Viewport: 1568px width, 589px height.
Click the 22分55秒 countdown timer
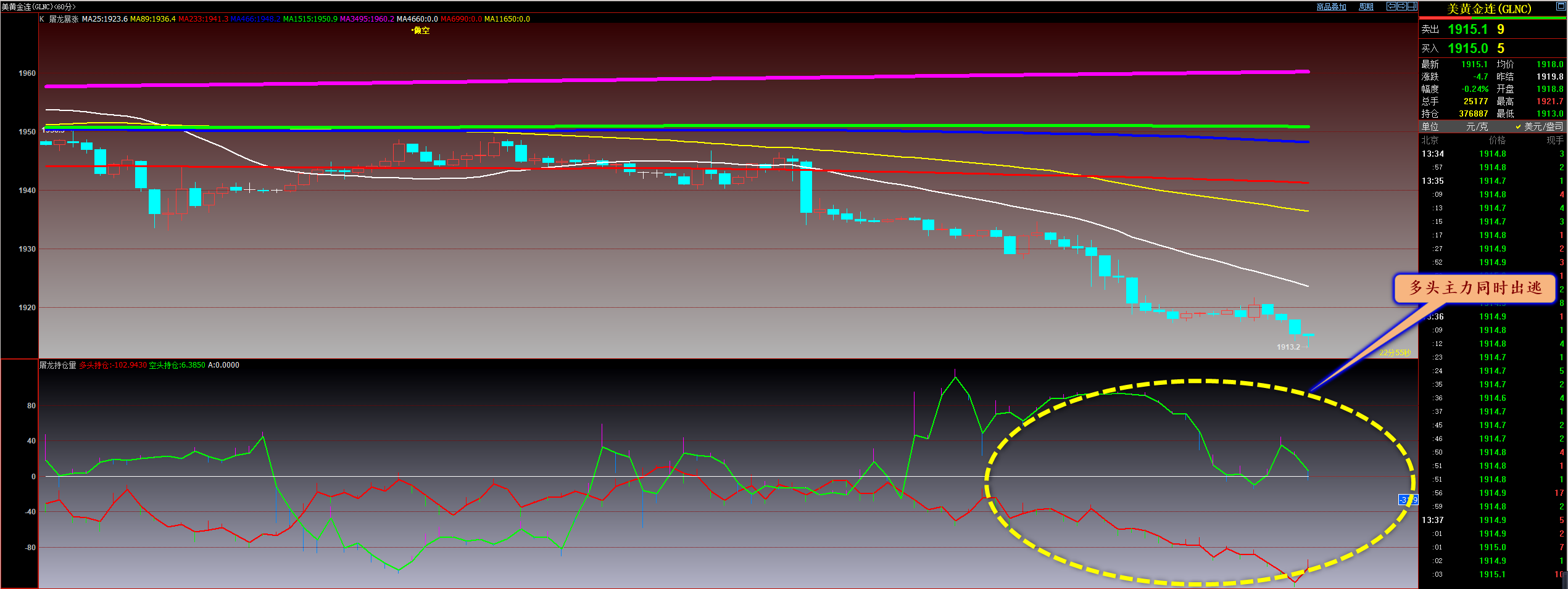[x=1395, y=353]
